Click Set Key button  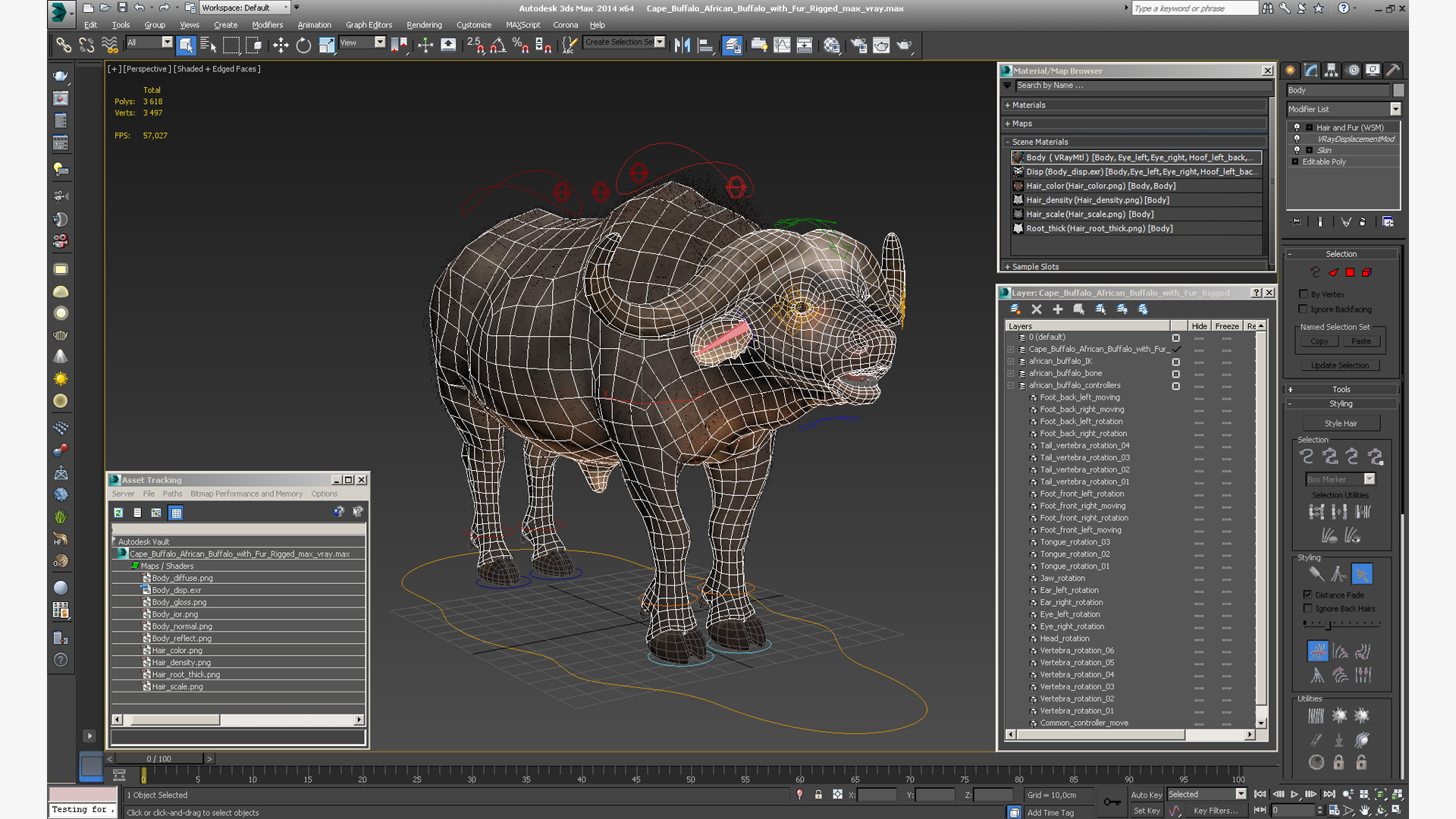click(1147, 811)
